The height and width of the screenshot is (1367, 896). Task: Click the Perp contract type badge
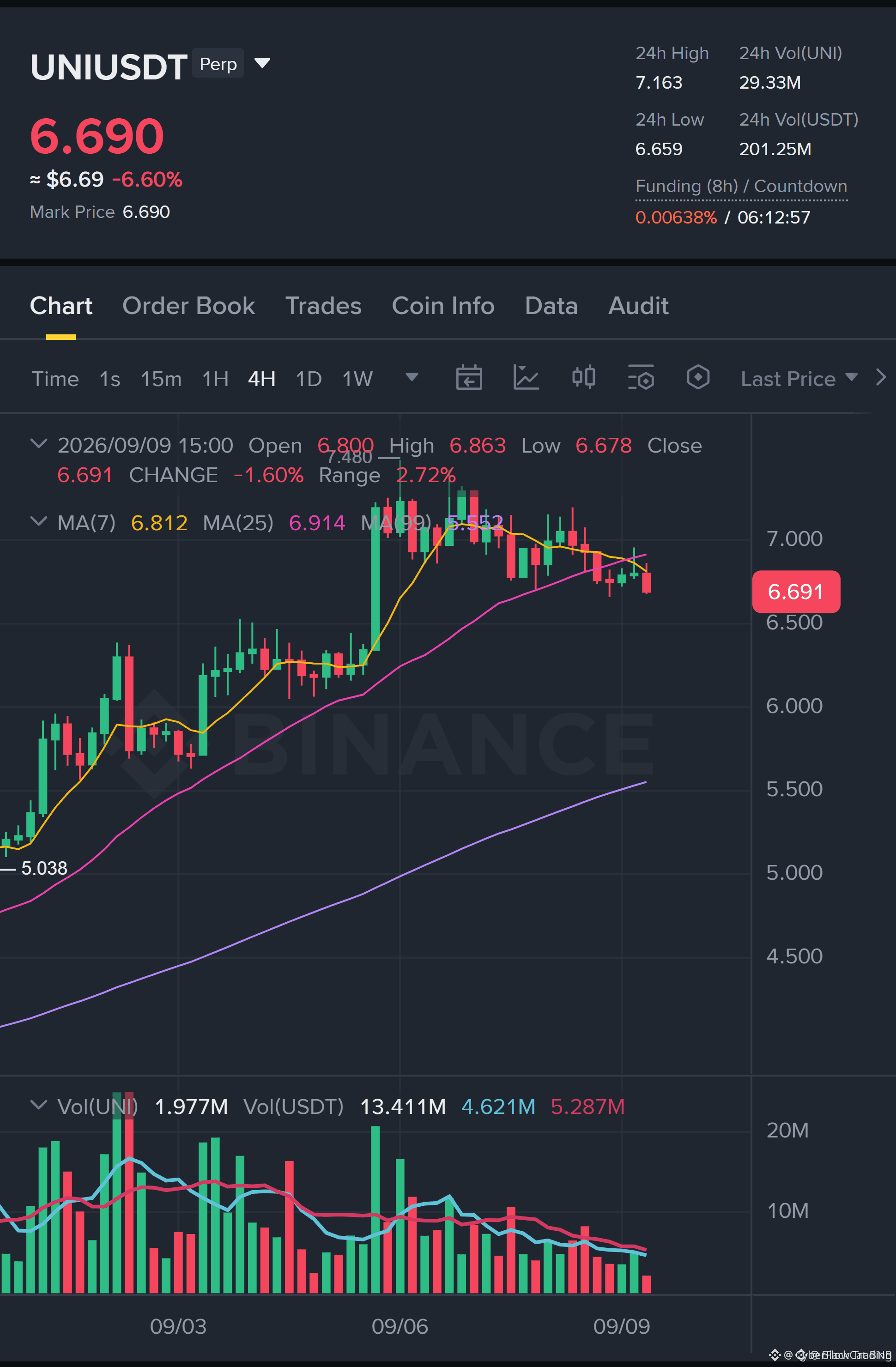click(x=218, y=63)
